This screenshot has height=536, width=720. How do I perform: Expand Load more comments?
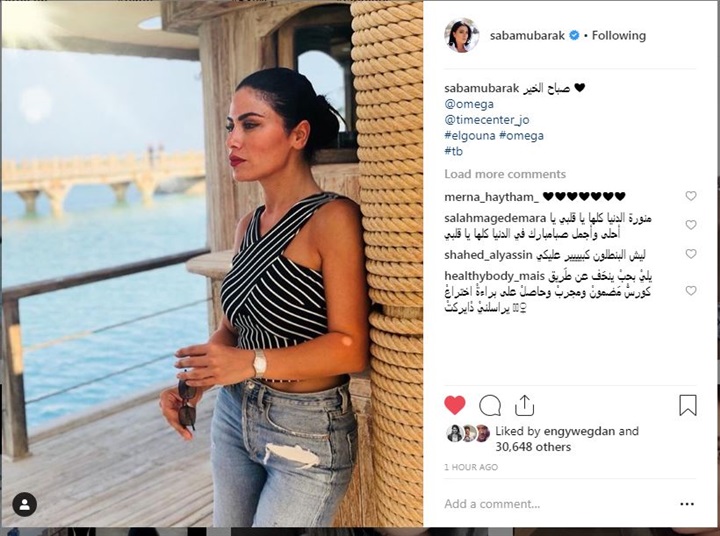pyautogui.click(x=505, y=174)
